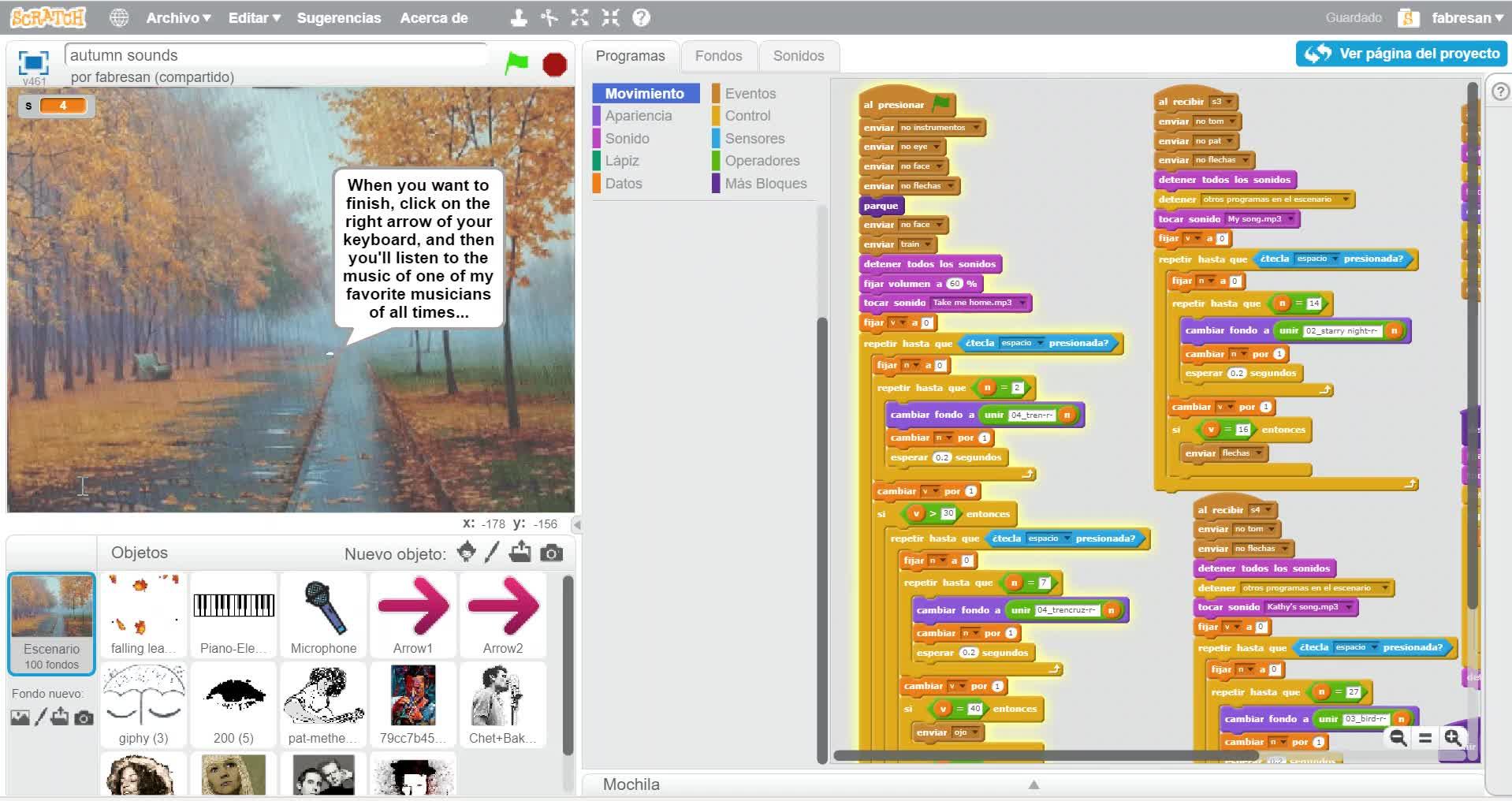
Task: Switch to the Fondos tab
Action: pyautogui.click(x=718, y=56)
